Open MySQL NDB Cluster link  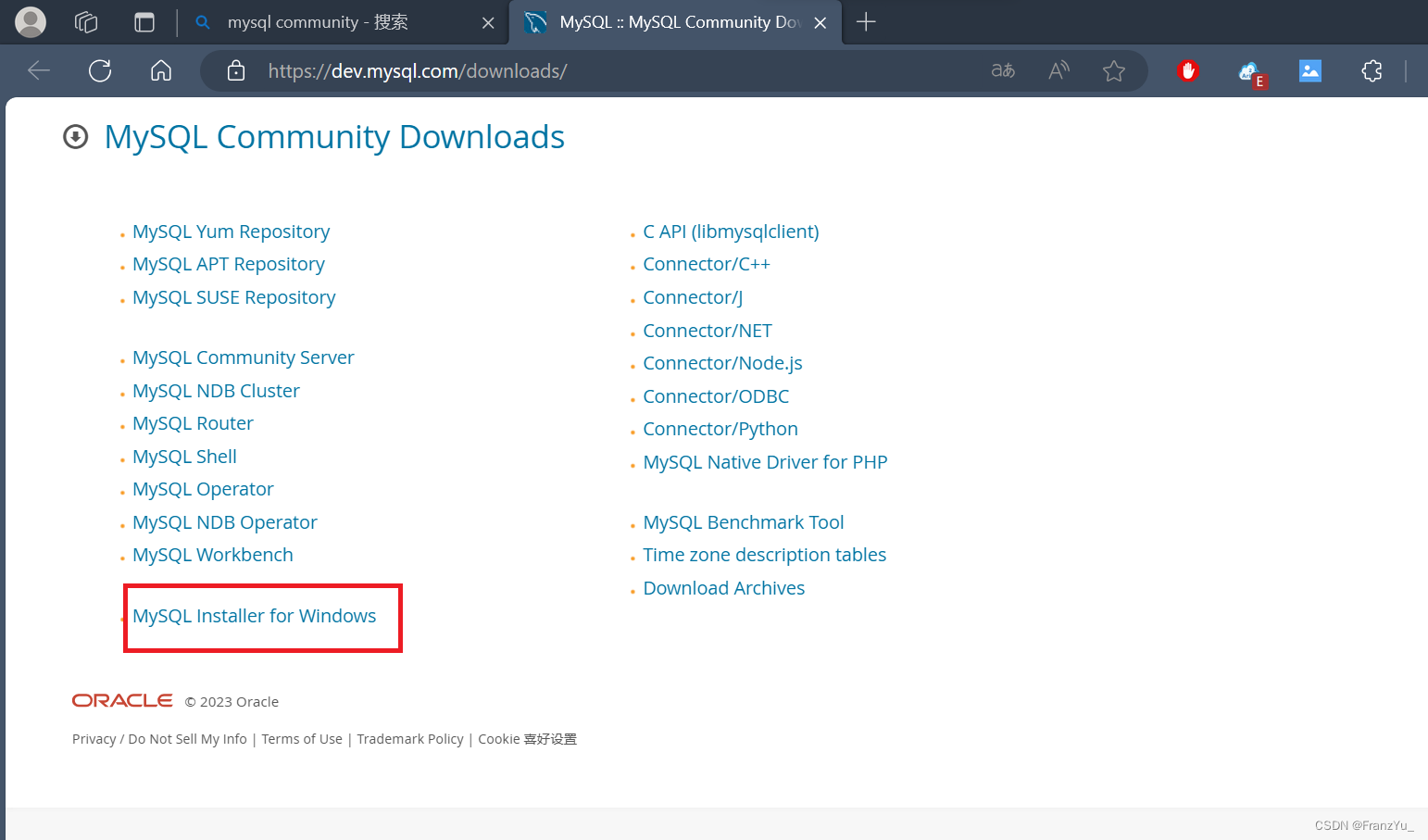(x=216, y=391)
